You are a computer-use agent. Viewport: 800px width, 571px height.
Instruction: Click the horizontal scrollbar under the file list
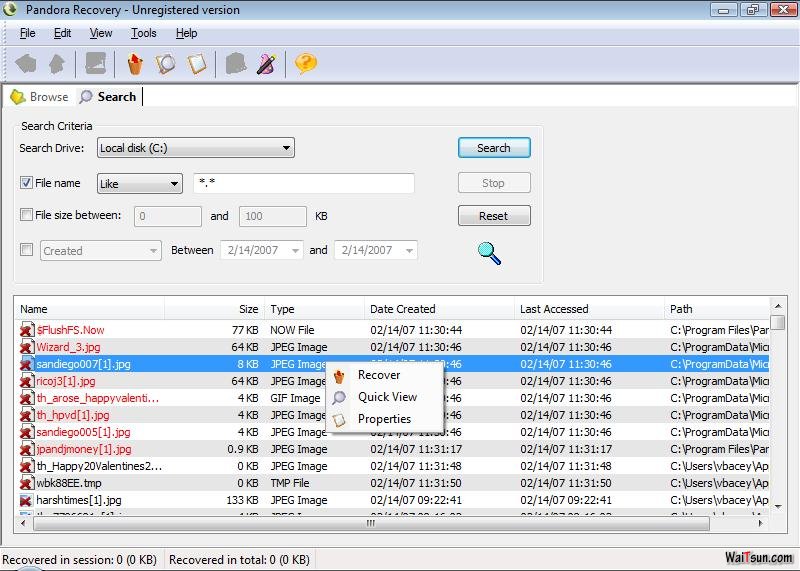pos(370,523)
